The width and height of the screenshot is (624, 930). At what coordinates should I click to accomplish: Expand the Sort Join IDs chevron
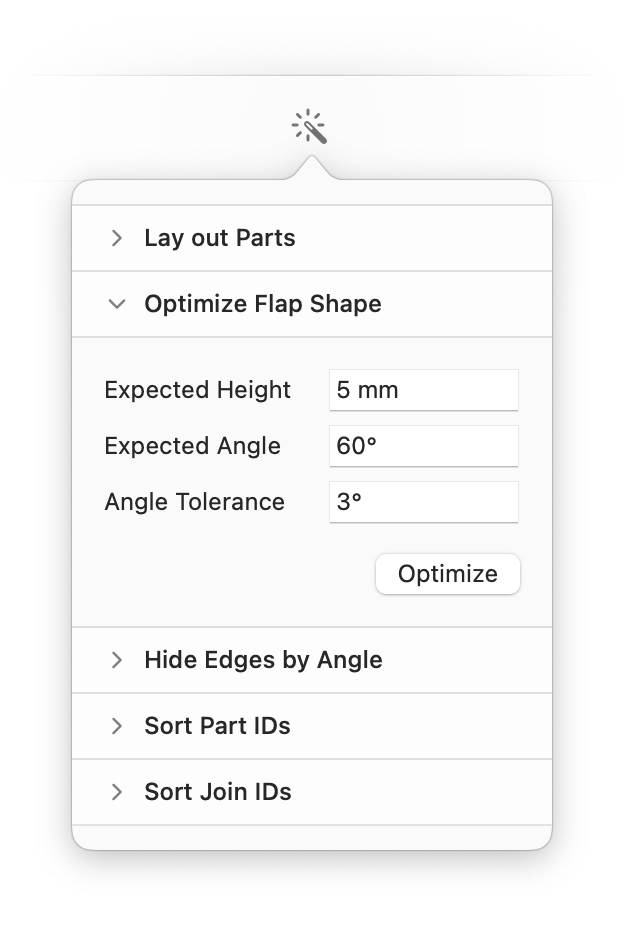(x=117, y=792)
